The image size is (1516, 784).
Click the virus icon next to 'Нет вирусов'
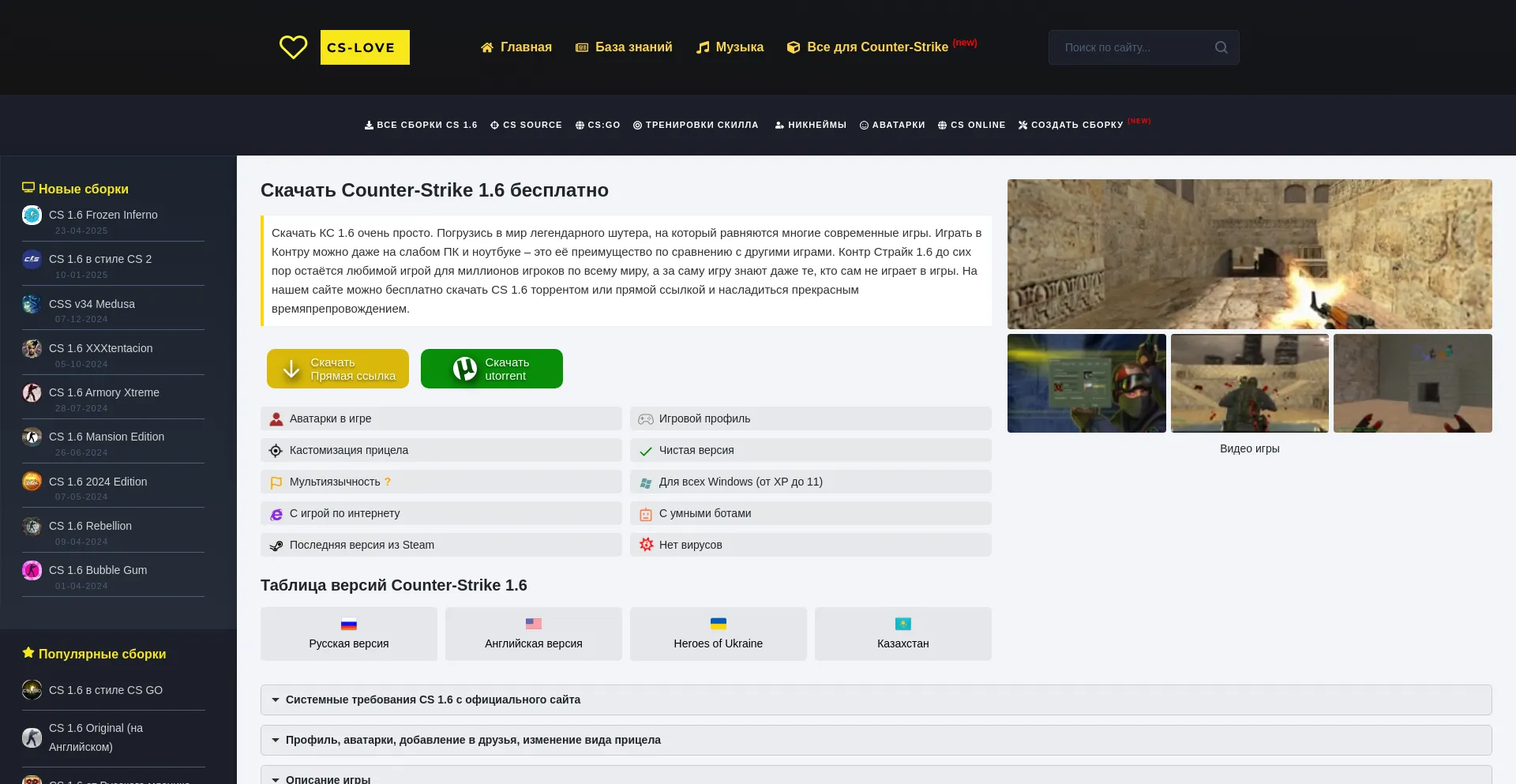pos(646,545)
